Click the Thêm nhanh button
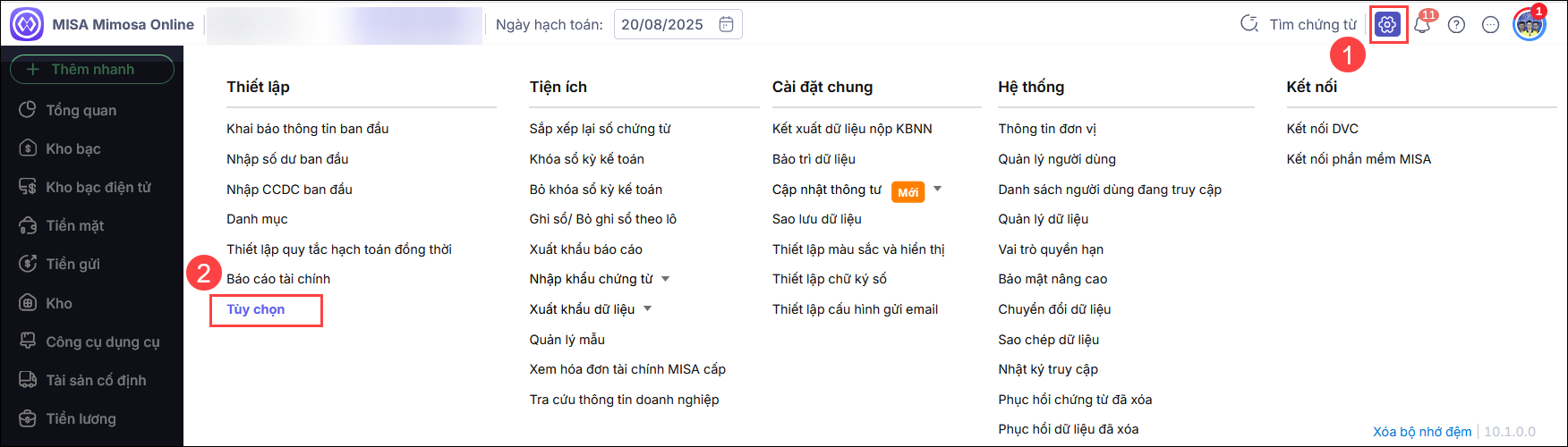Viewport: 1568px width, 447px height. click(92, 70)
